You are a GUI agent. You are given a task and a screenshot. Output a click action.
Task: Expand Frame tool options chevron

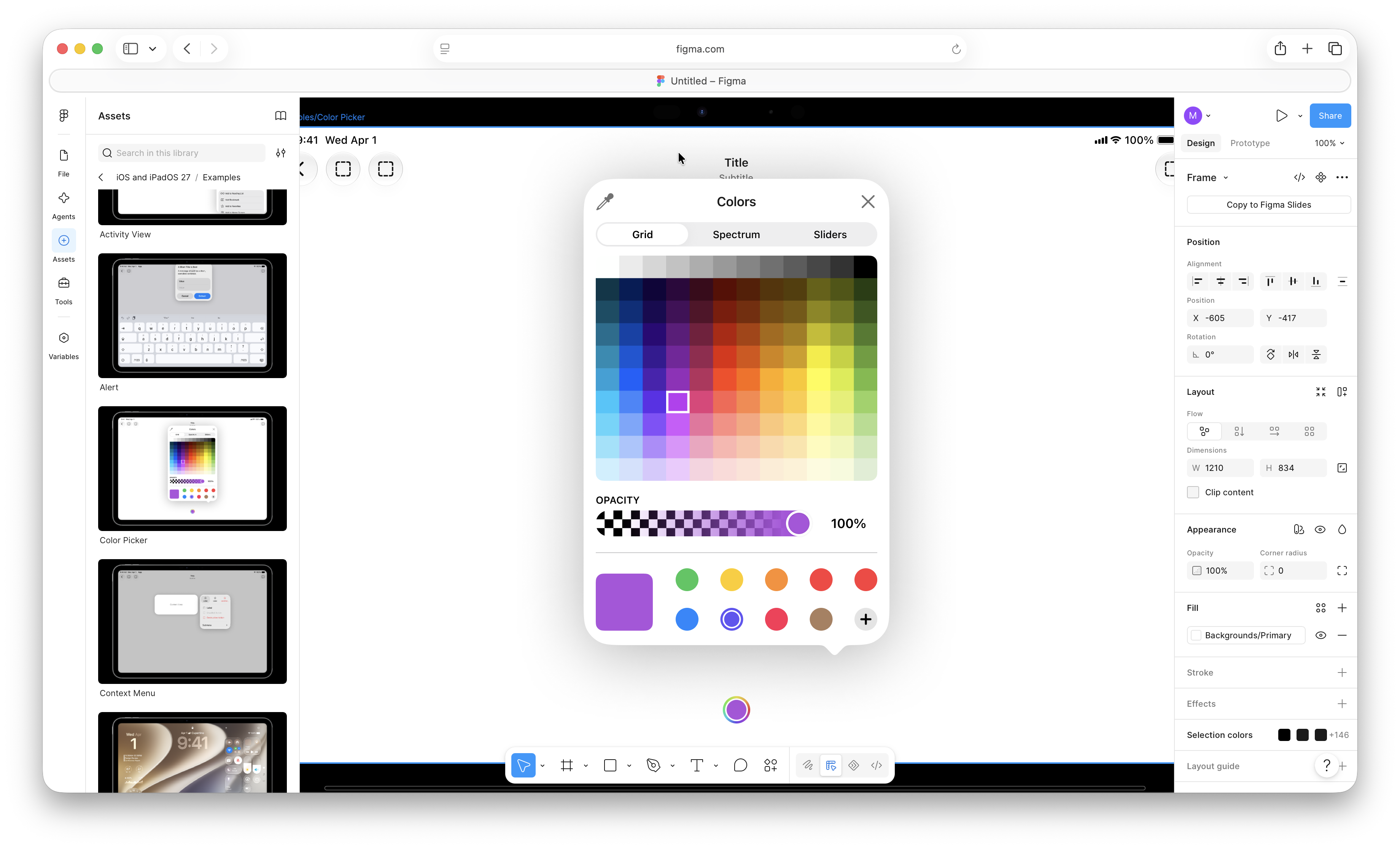[x=586, y=765]
